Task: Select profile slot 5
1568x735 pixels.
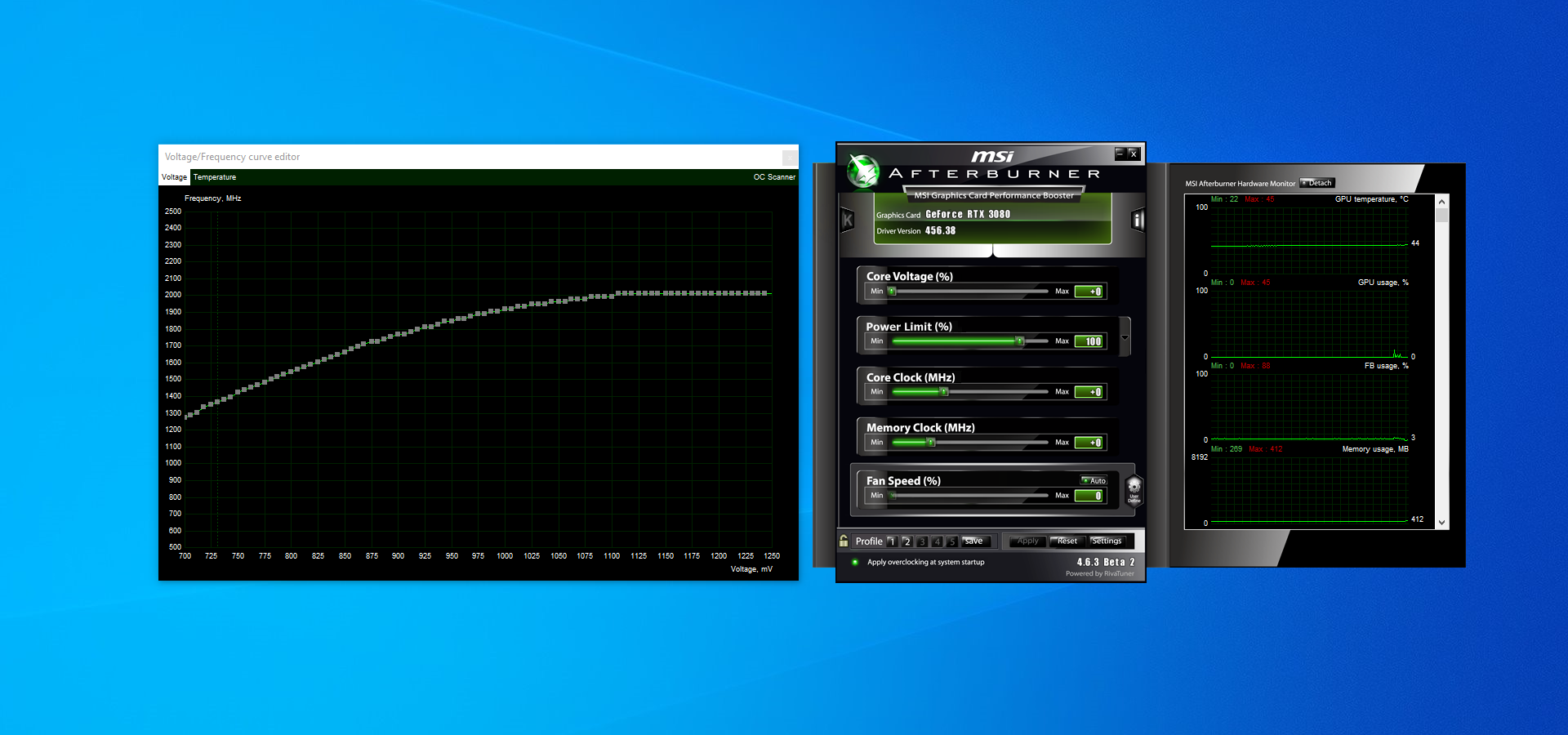Action: tap(951, 541)
